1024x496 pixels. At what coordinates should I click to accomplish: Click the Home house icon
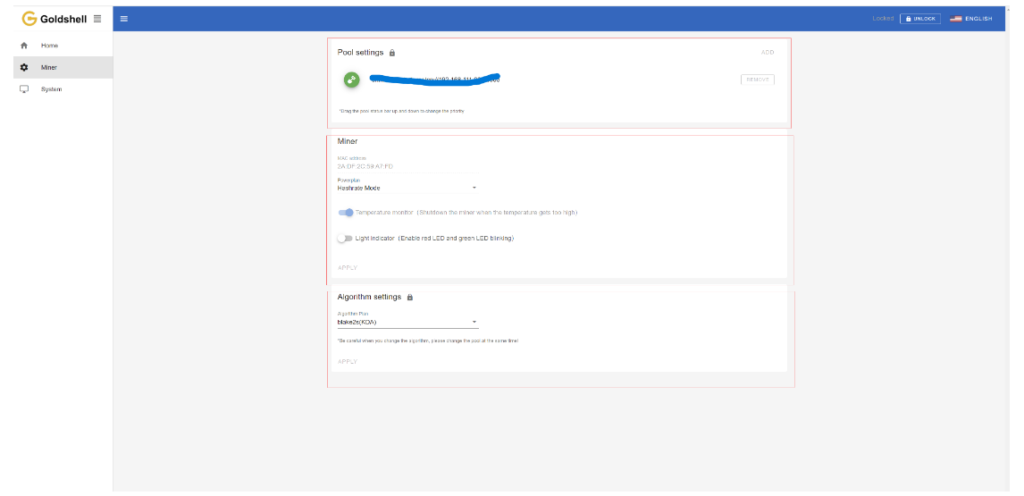click(24, 46)
